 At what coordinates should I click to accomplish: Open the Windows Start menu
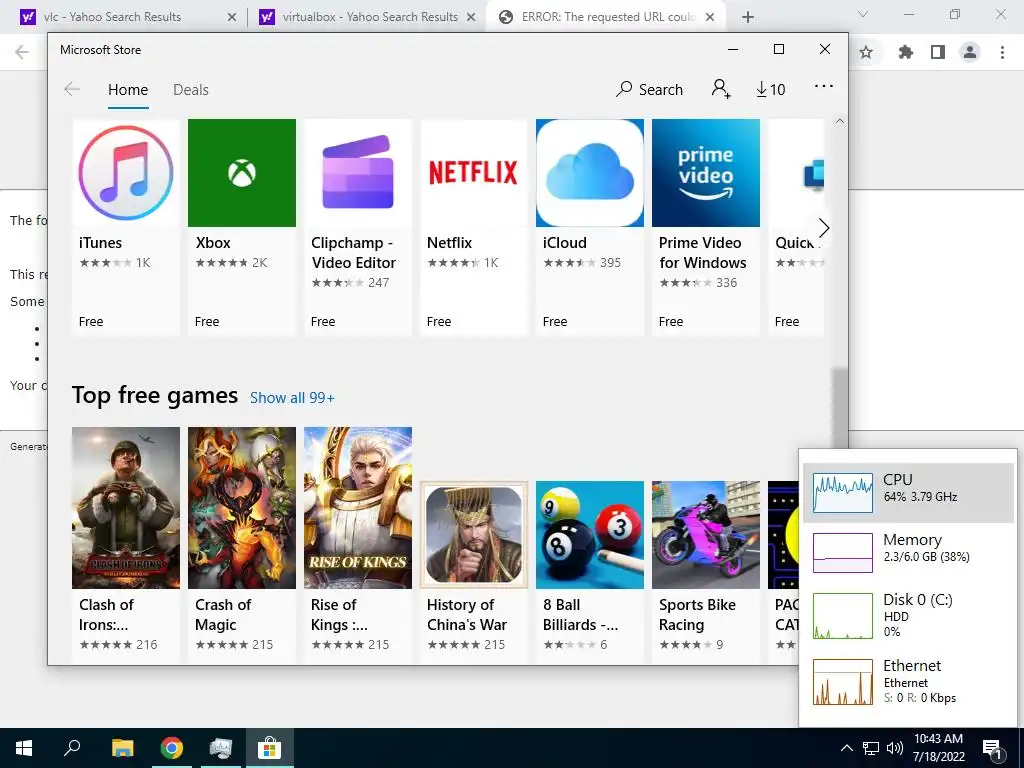[24, 748]
